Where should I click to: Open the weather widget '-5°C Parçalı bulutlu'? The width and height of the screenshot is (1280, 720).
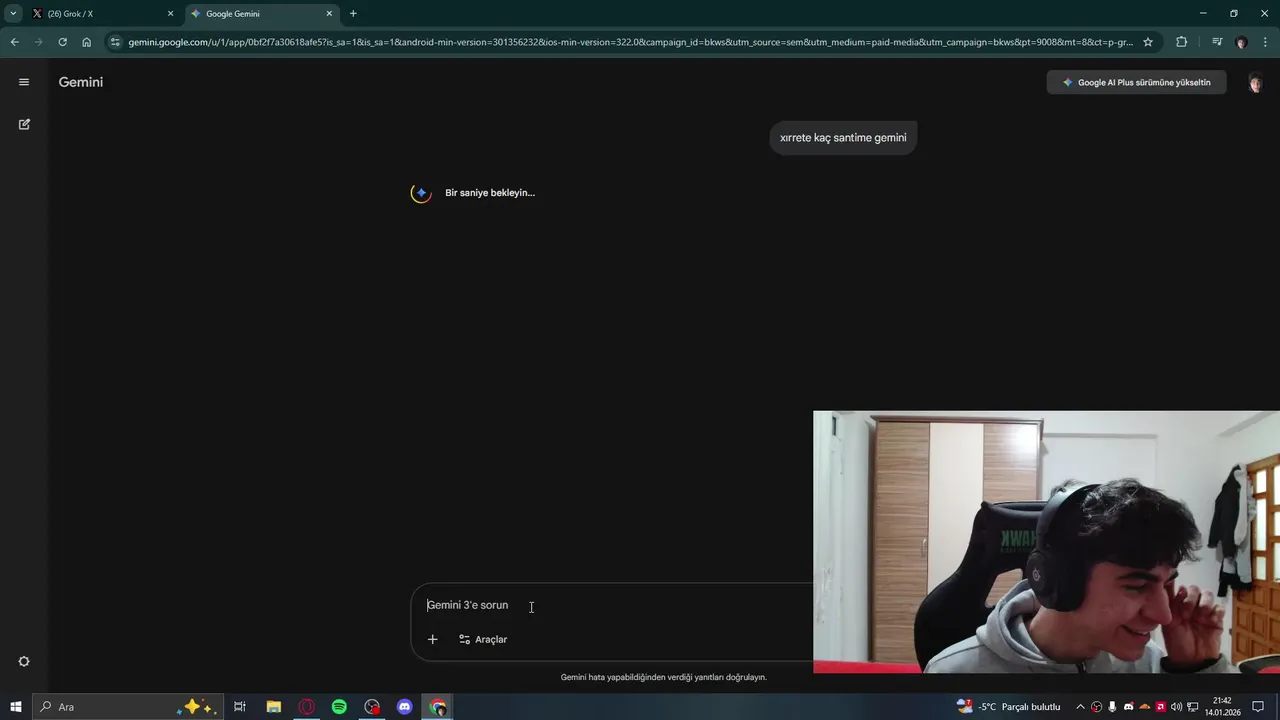click(1009, 707)
